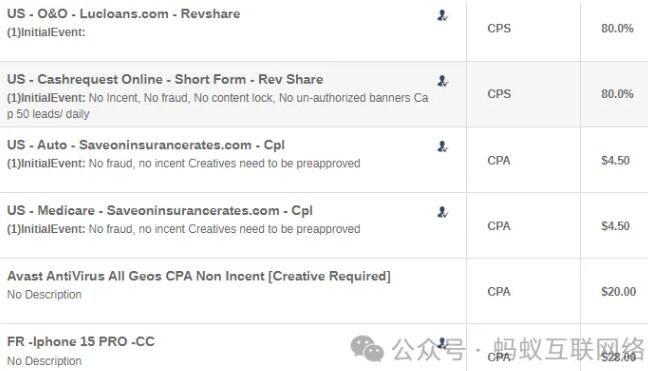Click approval icon on Medicare Saveoninsurancerates offer
The width and height of the screenshot is (648, 371).
(442, 212)
